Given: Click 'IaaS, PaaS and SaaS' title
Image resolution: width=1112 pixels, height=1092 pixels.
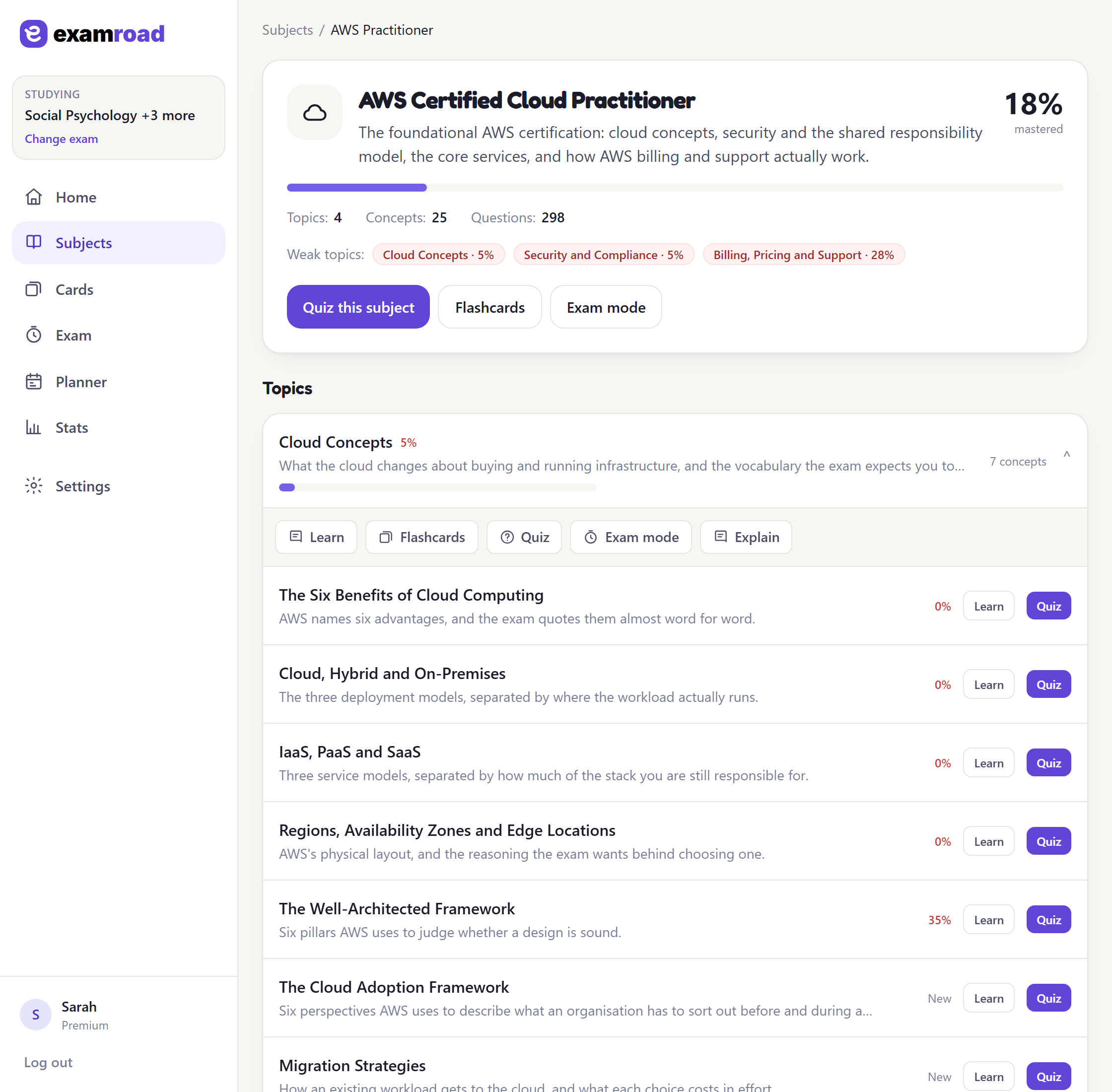Looking at the screenshot, I should point(350,752).
